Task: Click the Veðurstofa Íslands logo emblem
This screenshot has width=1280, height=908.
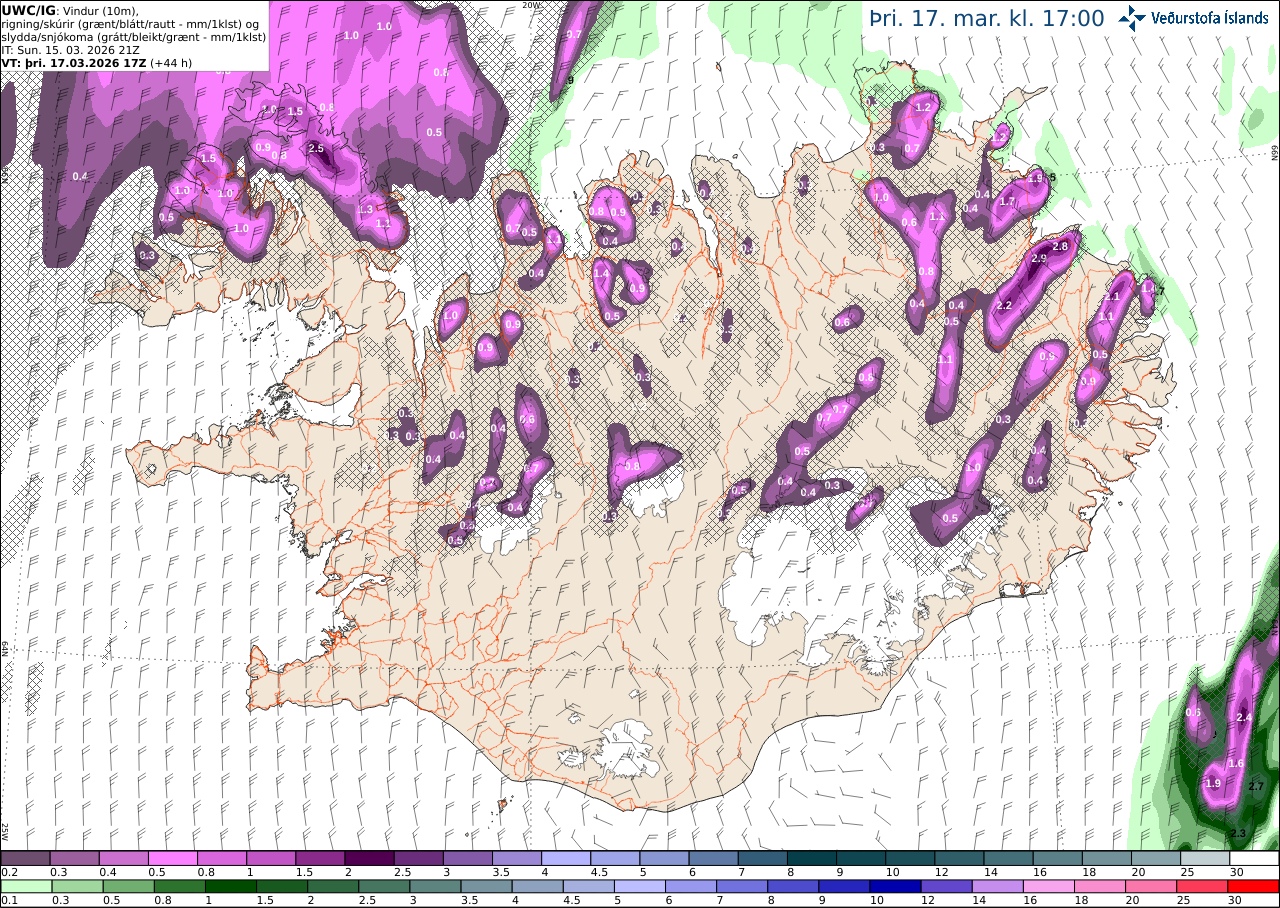Action: click(1132, 18)
